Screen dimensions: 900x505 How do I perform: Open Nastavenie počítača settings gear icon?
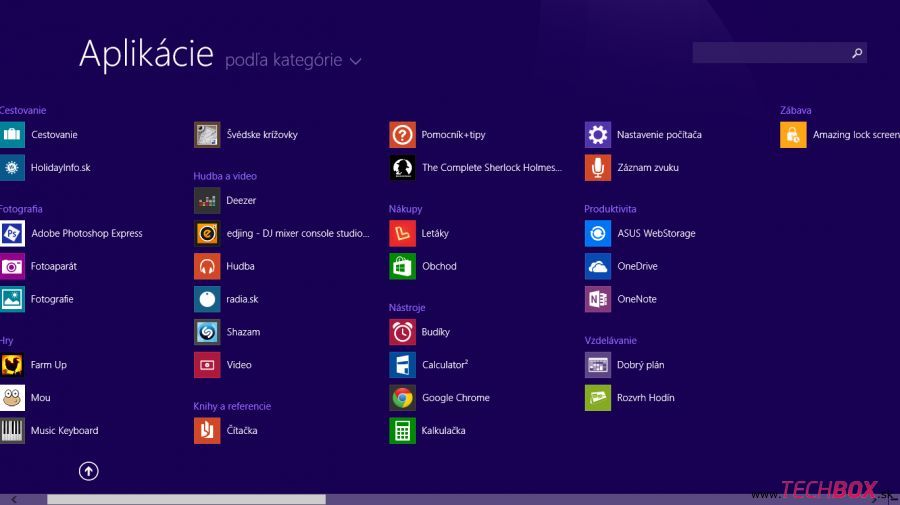[x=598, y=135]
